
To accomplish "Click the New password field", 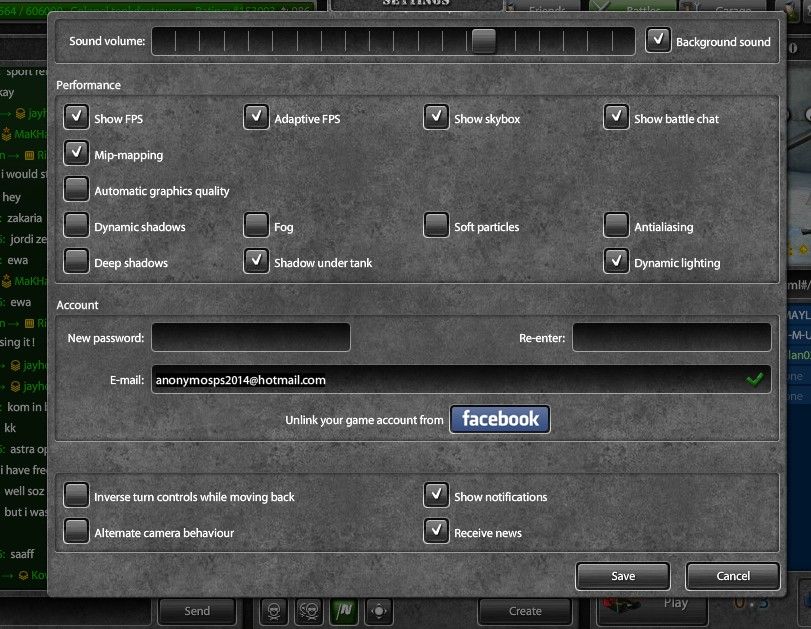I will click(251, 338).
